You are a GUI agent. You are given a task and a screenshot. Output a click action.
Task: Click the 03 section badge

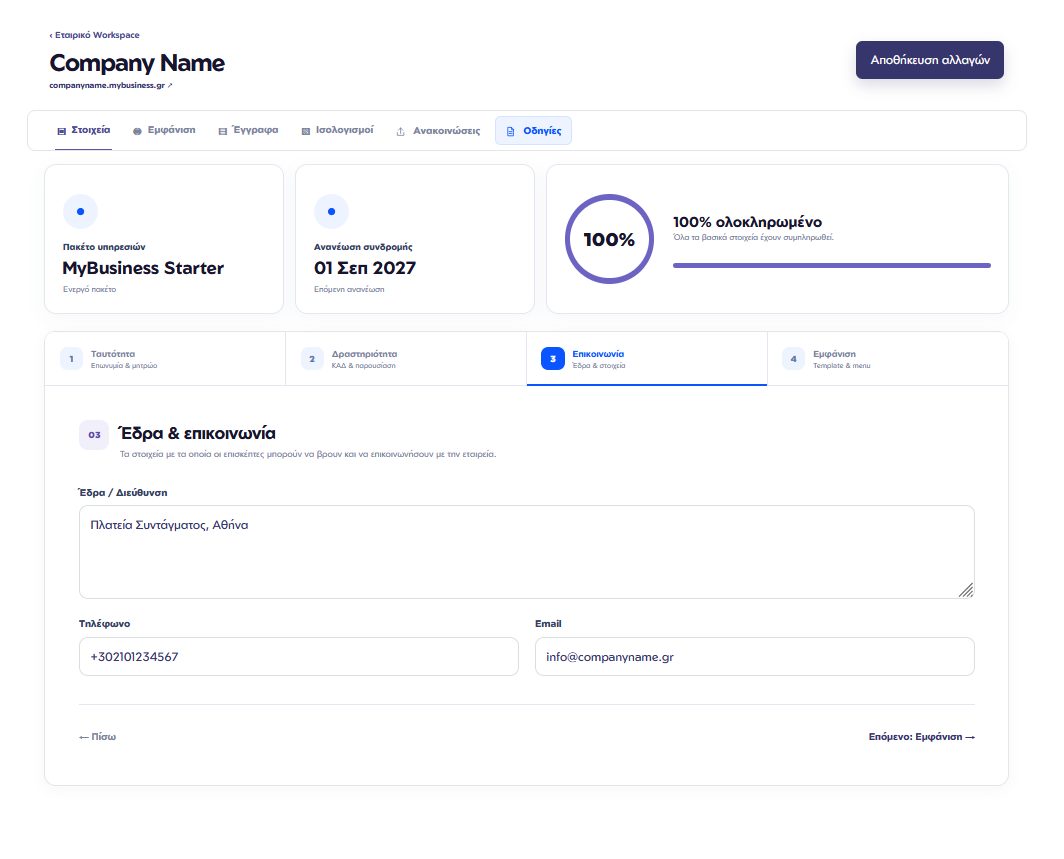94,435
